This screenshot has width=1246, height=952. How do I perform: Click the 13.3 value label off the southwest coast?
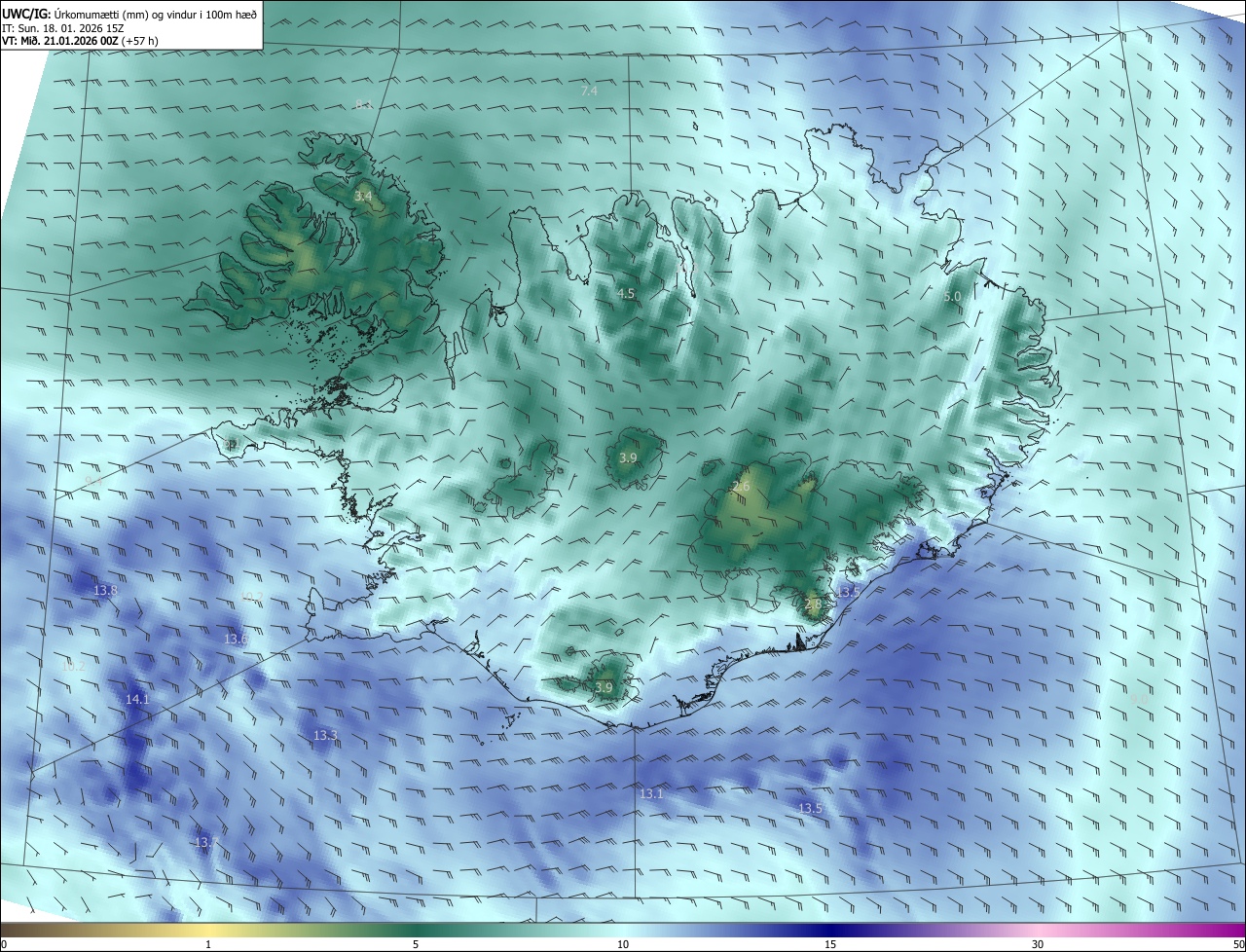(x=325, y=735)
